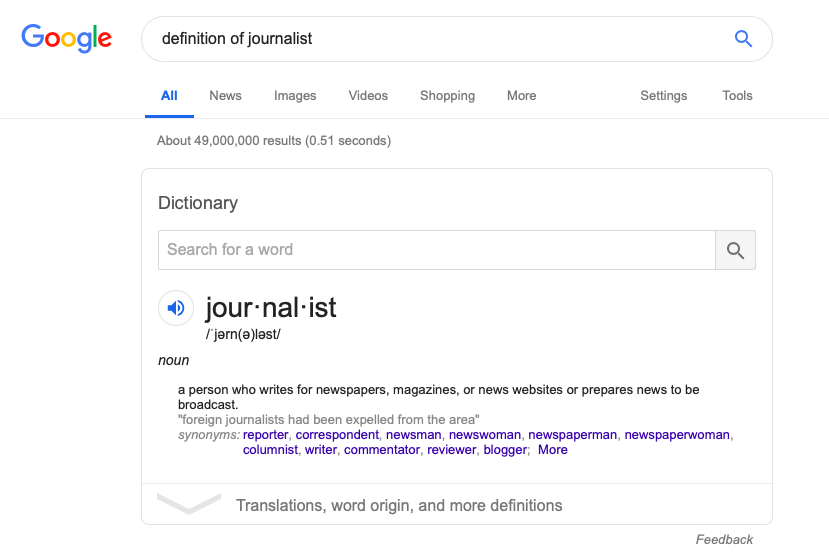Switch to the News tab
Viewport: 829px width, 559px height.
pos(225,96)
